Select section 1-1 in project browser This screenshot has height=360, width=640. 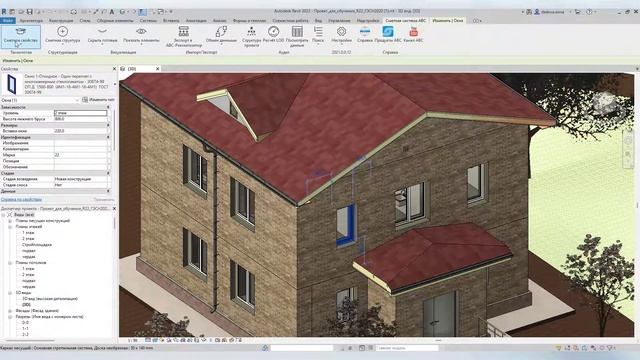25,329
